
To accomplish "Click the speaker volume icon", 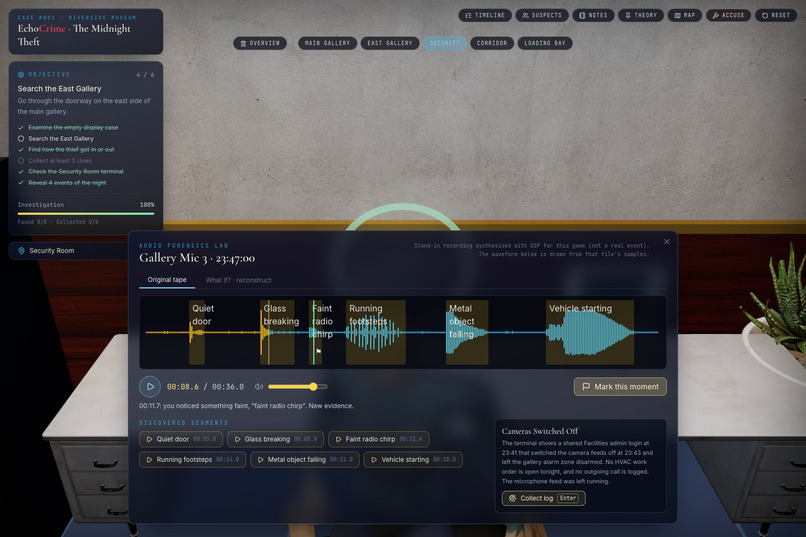I will pyautogui.click(x=259, y=386).
